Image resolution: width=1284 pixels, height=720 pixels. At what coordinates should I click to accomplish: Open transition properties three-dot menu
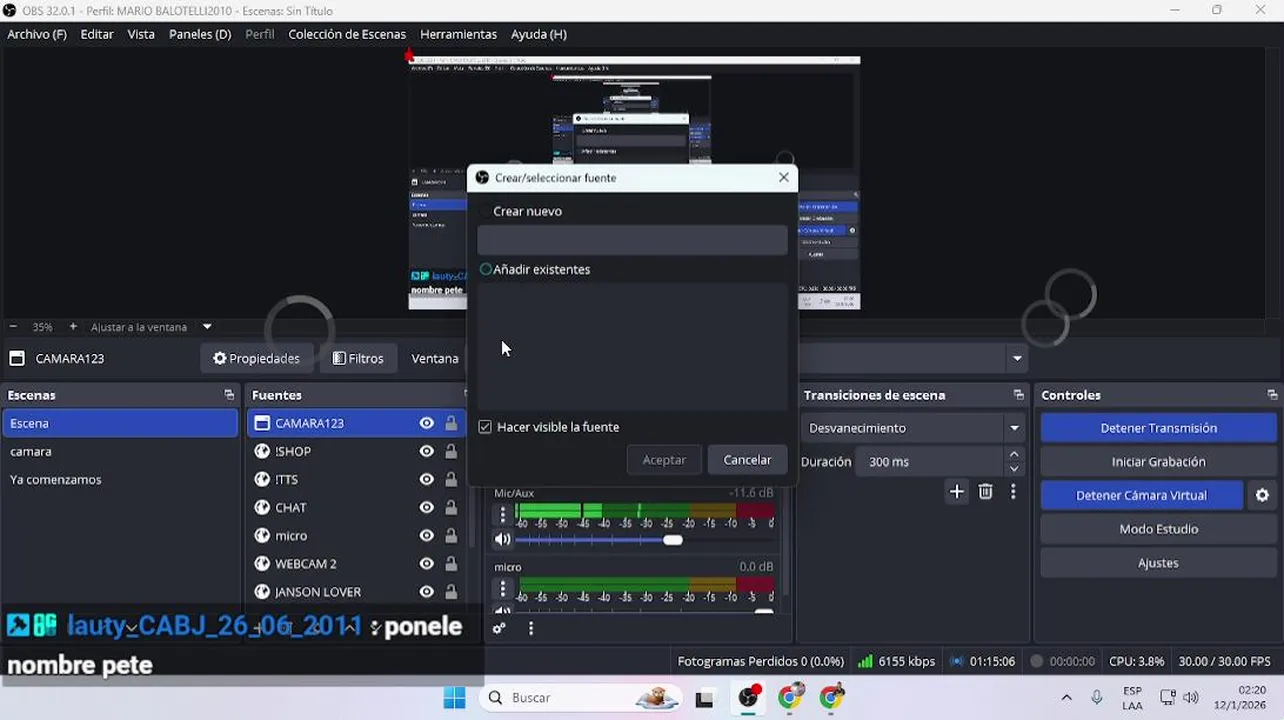pyautogui.click(x=1013, y=491)
